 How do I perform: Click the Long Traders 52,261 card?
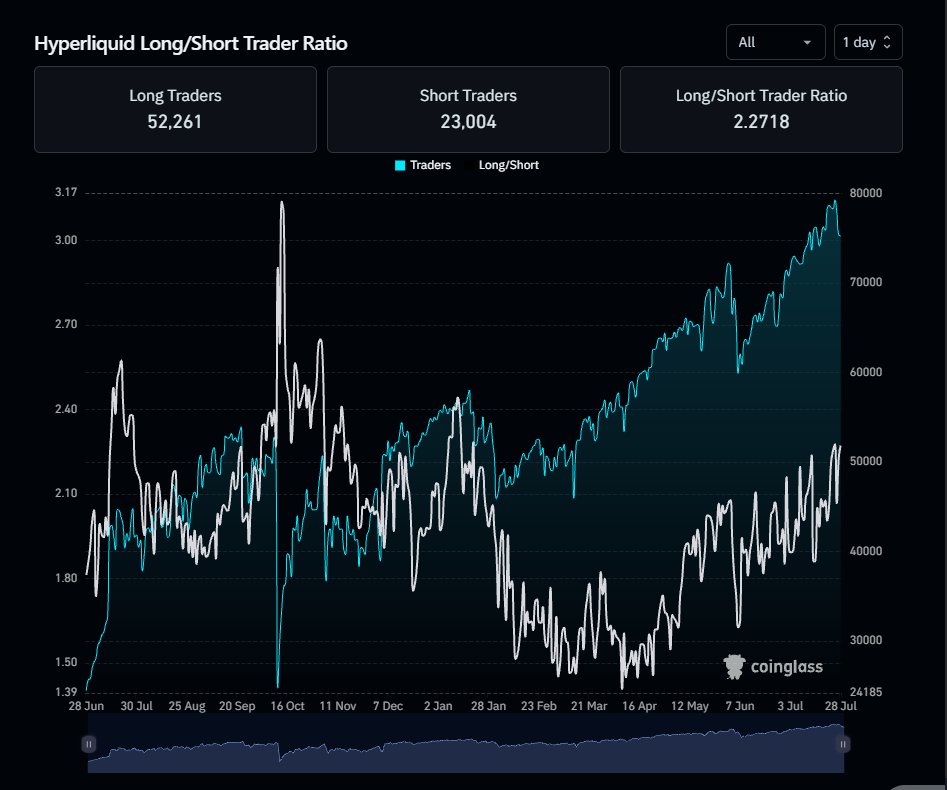click(175, 109)
